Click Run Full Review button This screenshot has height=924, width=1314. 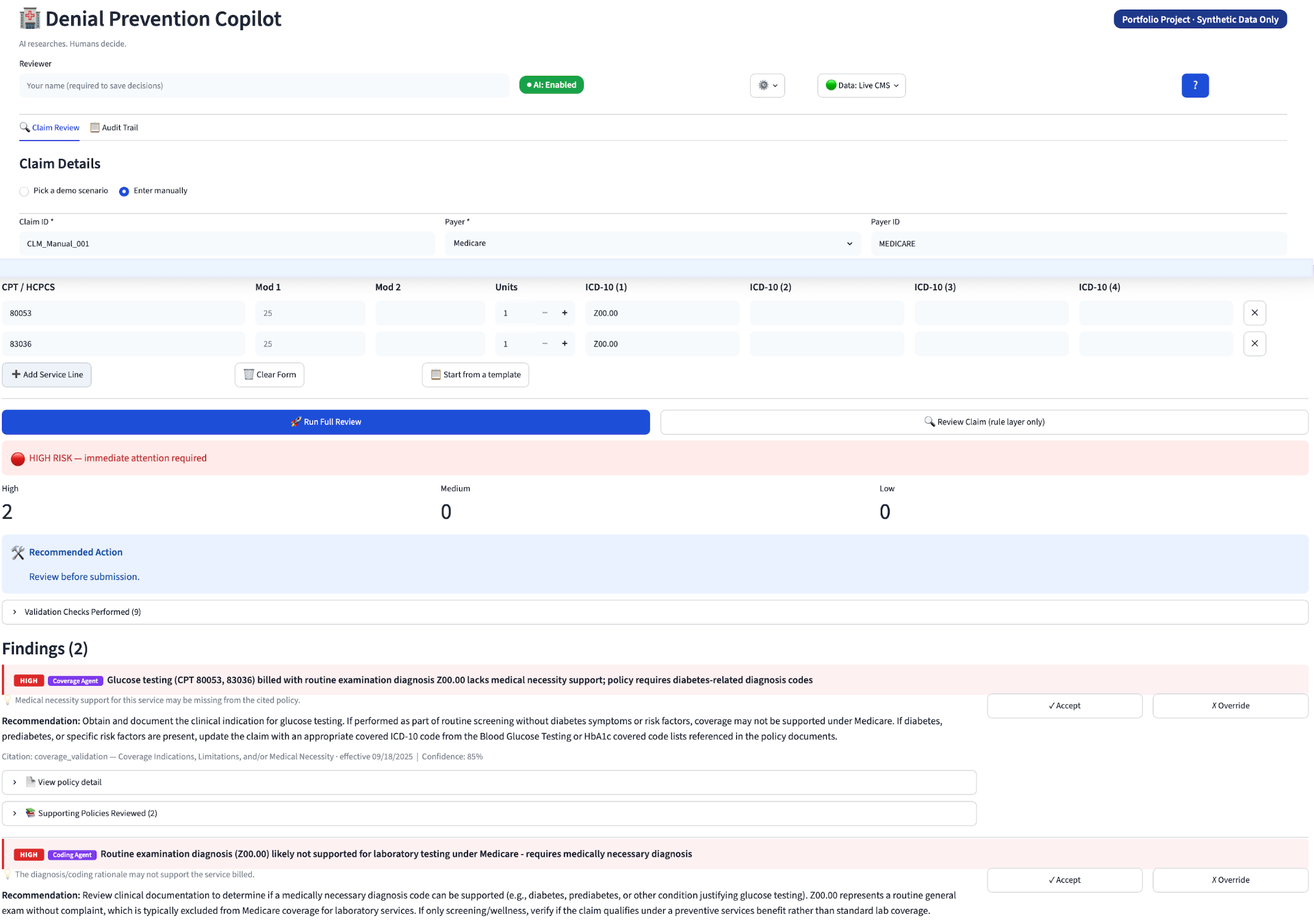coord(326,422)
